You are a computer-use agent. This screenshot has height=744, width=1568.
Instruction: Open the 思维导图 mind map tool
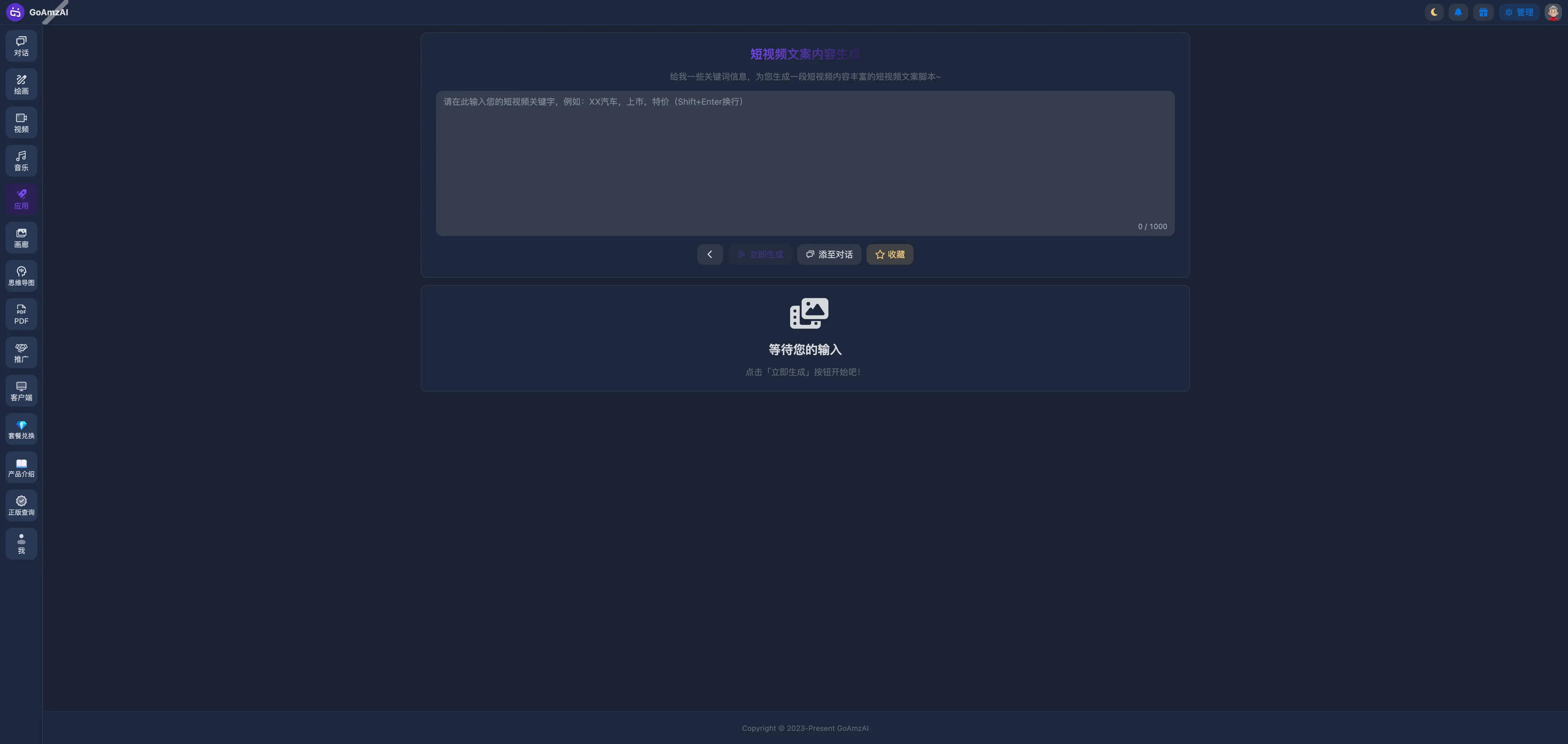click(21, 276)
